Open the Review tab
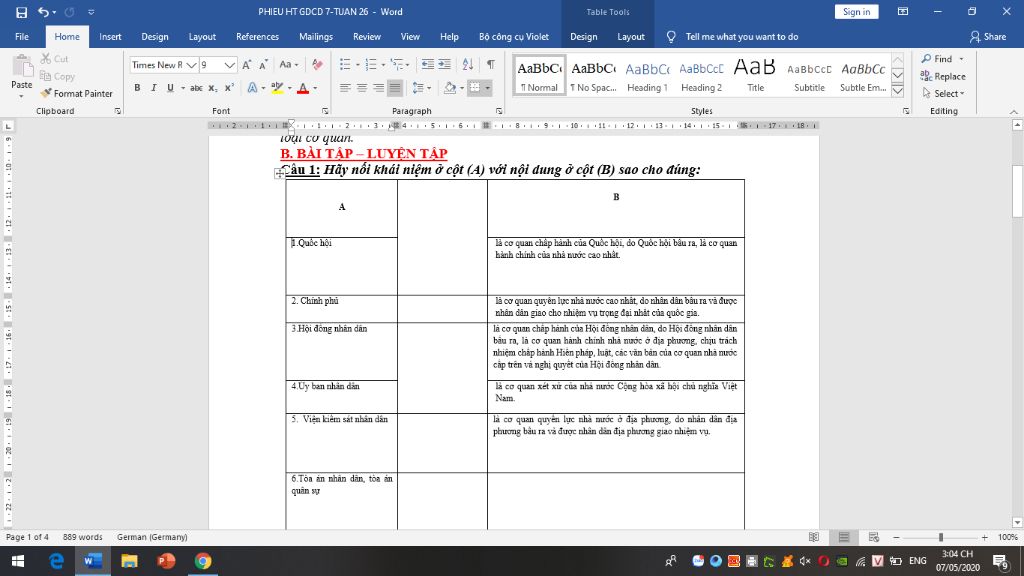 pos(366,37)
